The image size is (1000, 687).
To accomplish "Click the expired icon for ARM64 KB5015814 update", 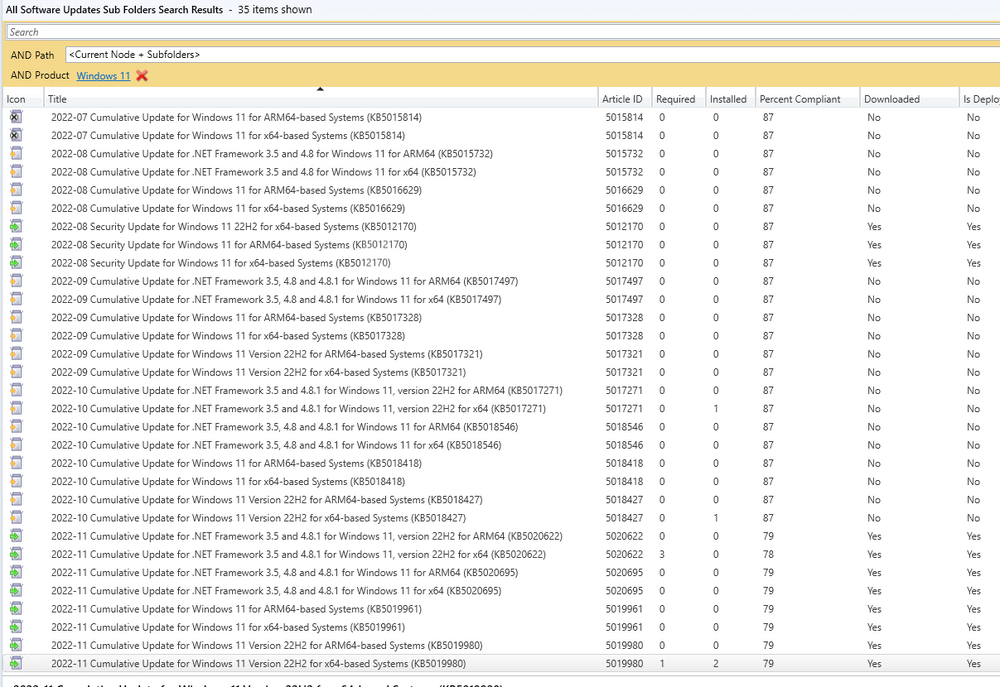I will (x=15, y=117).
